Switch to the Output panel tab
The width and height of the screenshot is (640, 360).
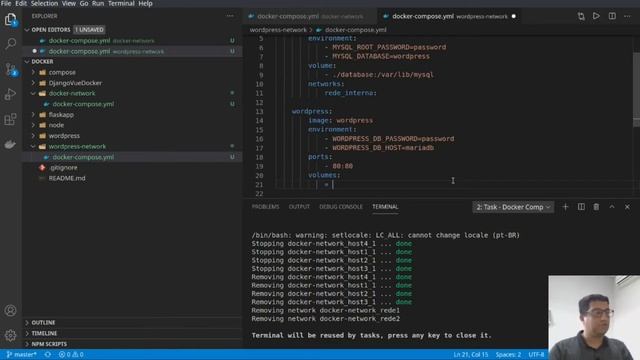(299, 207)
